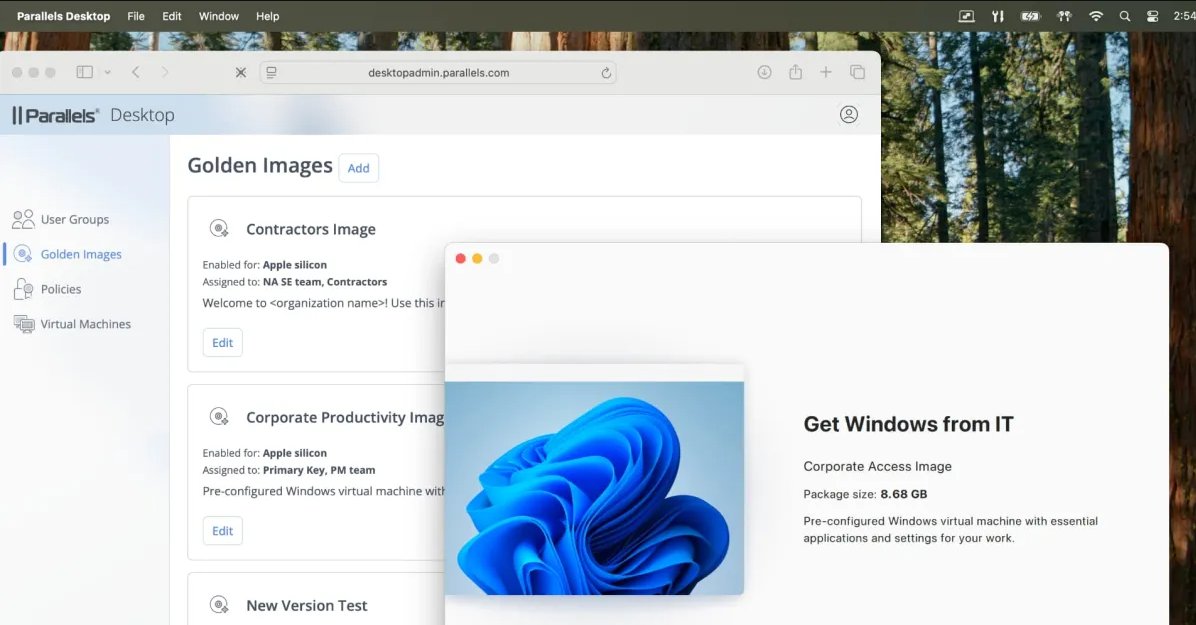Click the User Groups people icon
Image resolution: width=1196 pixels, height=625 pixels.
click(x=23, y=219)
